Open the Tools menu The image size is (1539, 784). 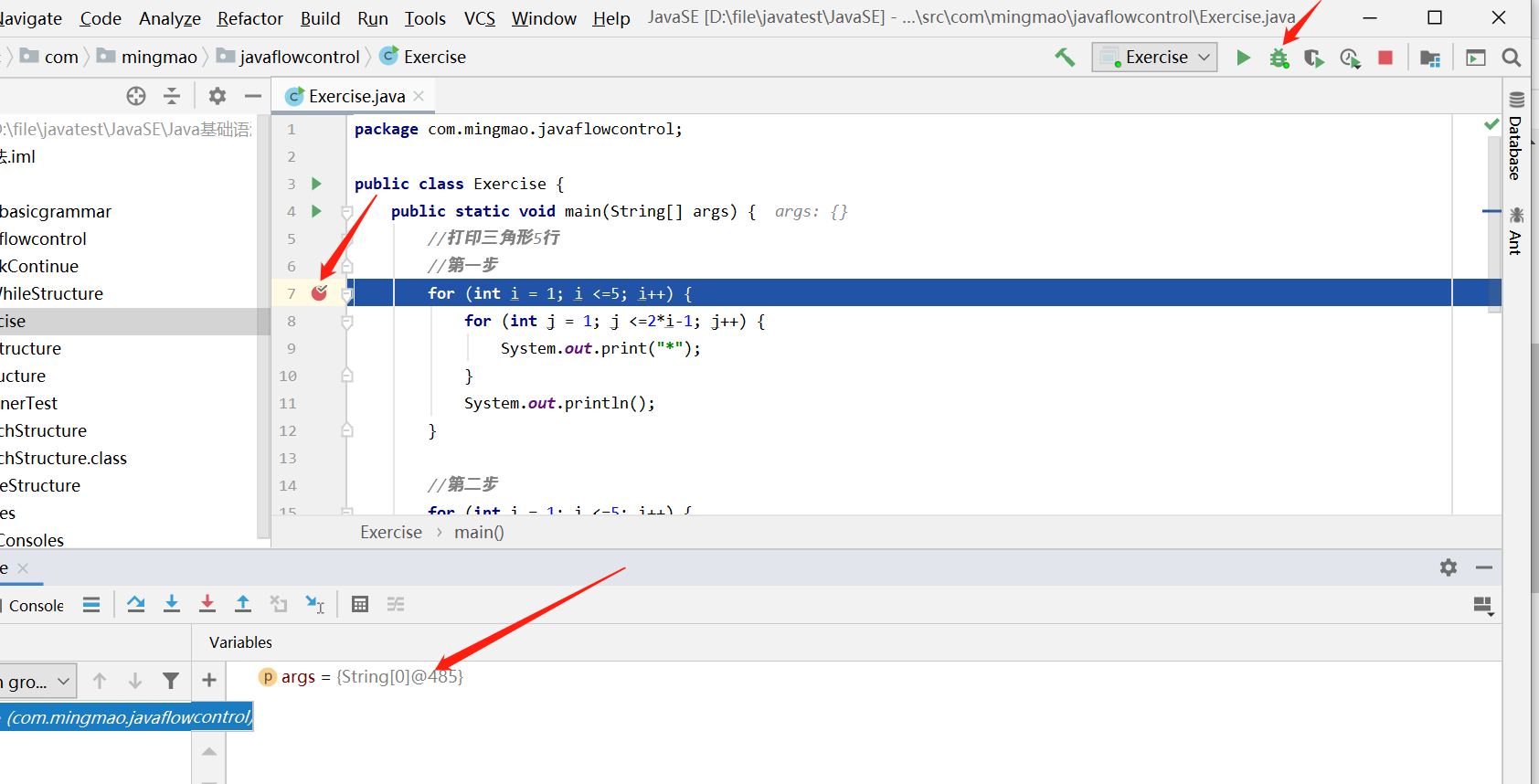click(426, 18)
